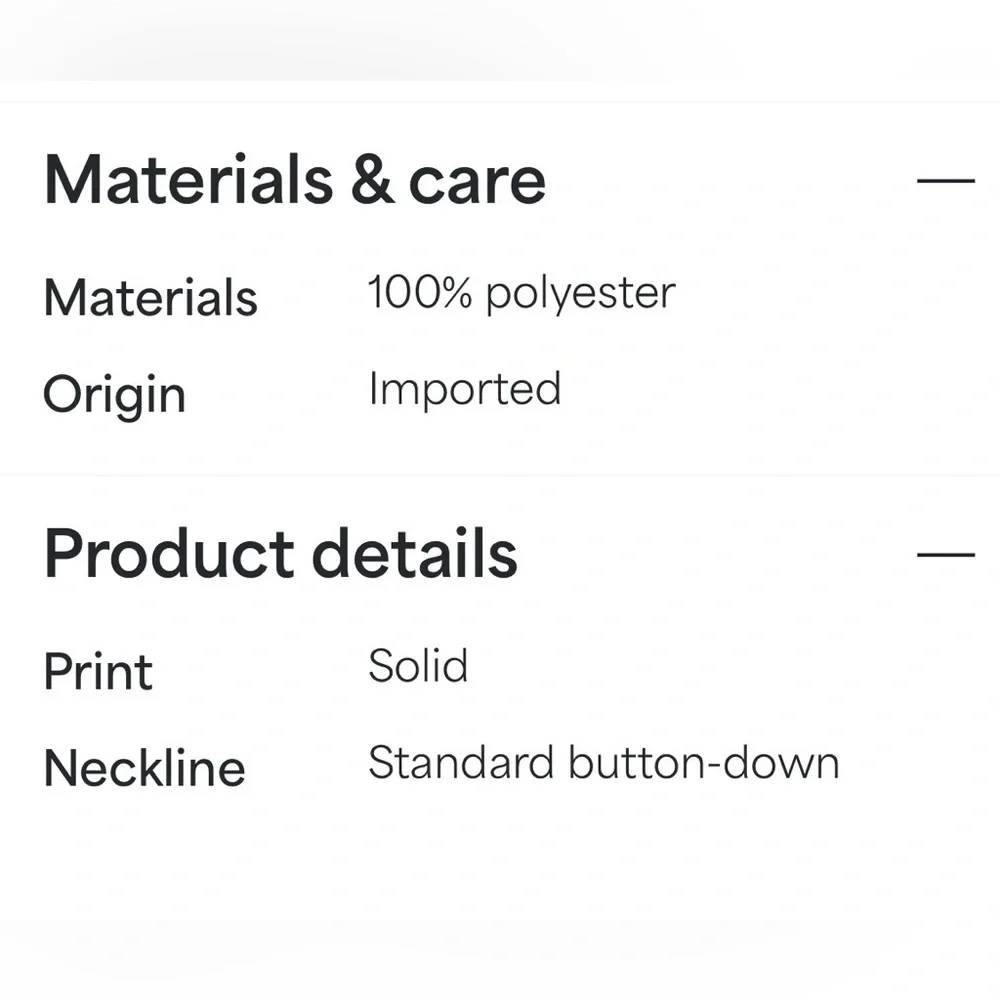The image size is (1000, 1000).
Task: Select the Print row label
Action: click(x=98, y=672)
